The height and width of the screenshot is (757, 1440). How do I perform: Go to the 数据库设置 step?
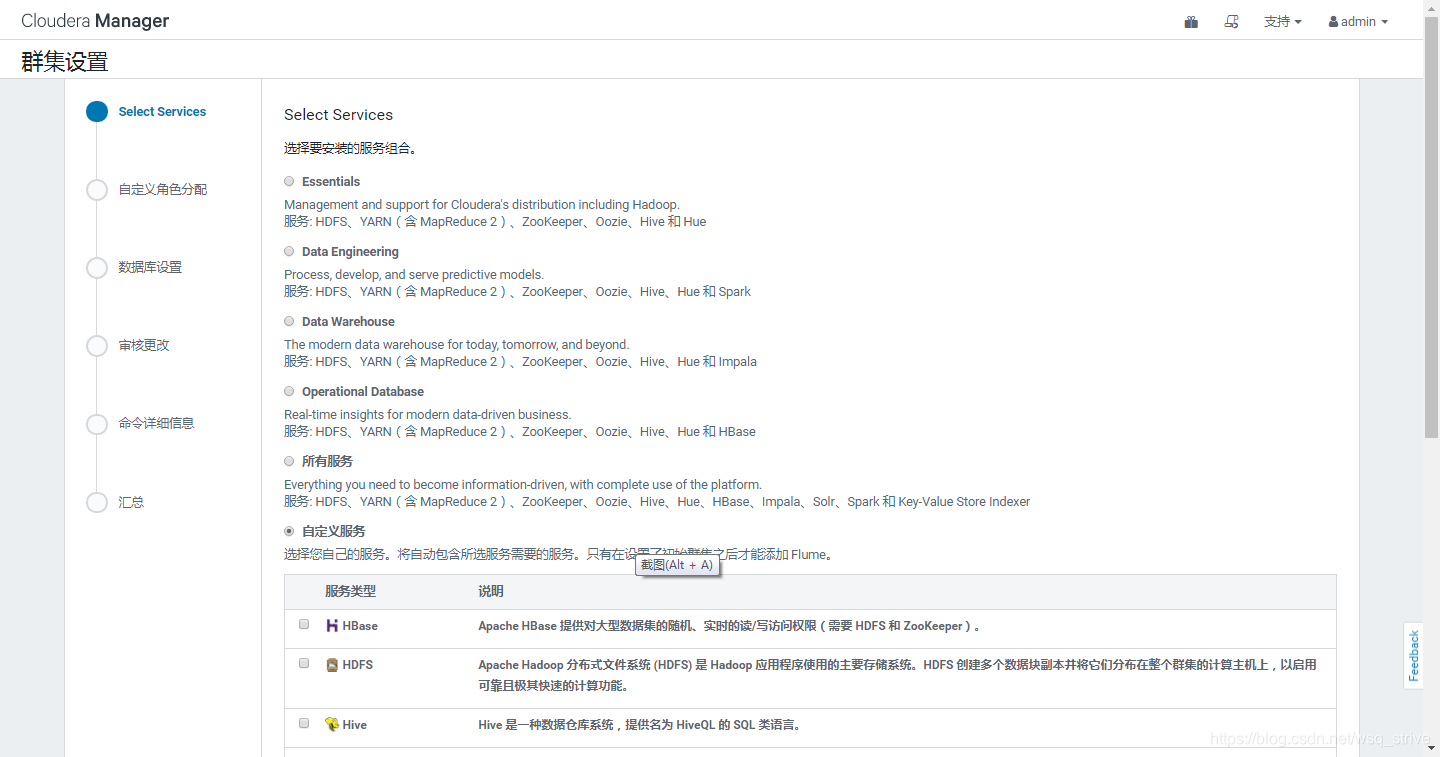tap(150, 268)
